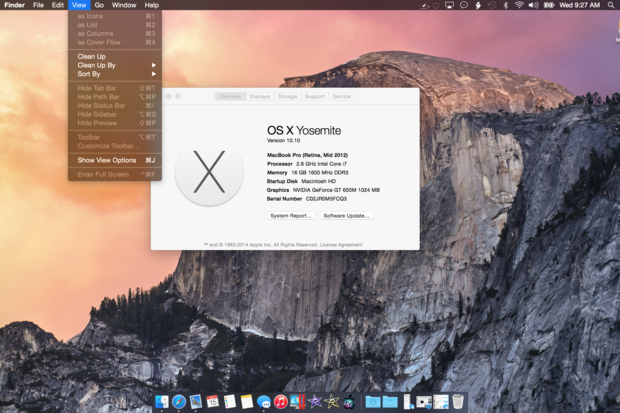Close the open View menu
The height and width of the screenshot is (413, 620).
point(79,5)
